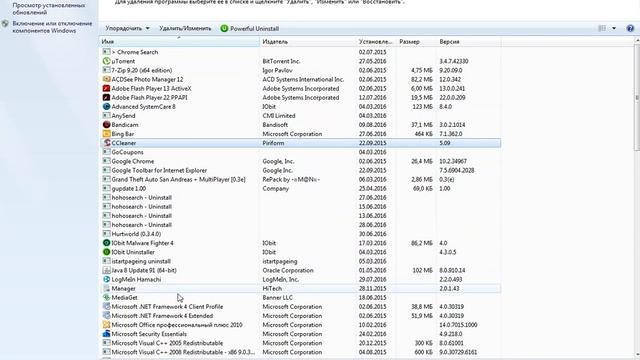
Task: Click the AnySend program icon
Action: (106, 116)
